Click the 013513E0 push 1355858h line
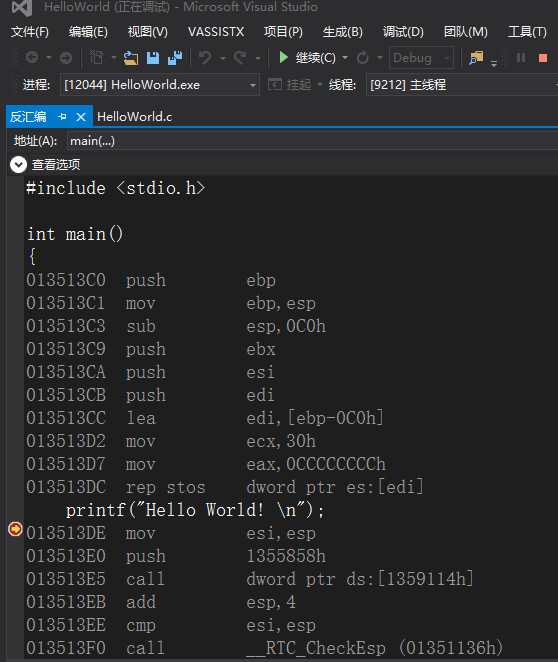Image resolution: width=558 pixels, height=662 pixels. coord(176,556)
